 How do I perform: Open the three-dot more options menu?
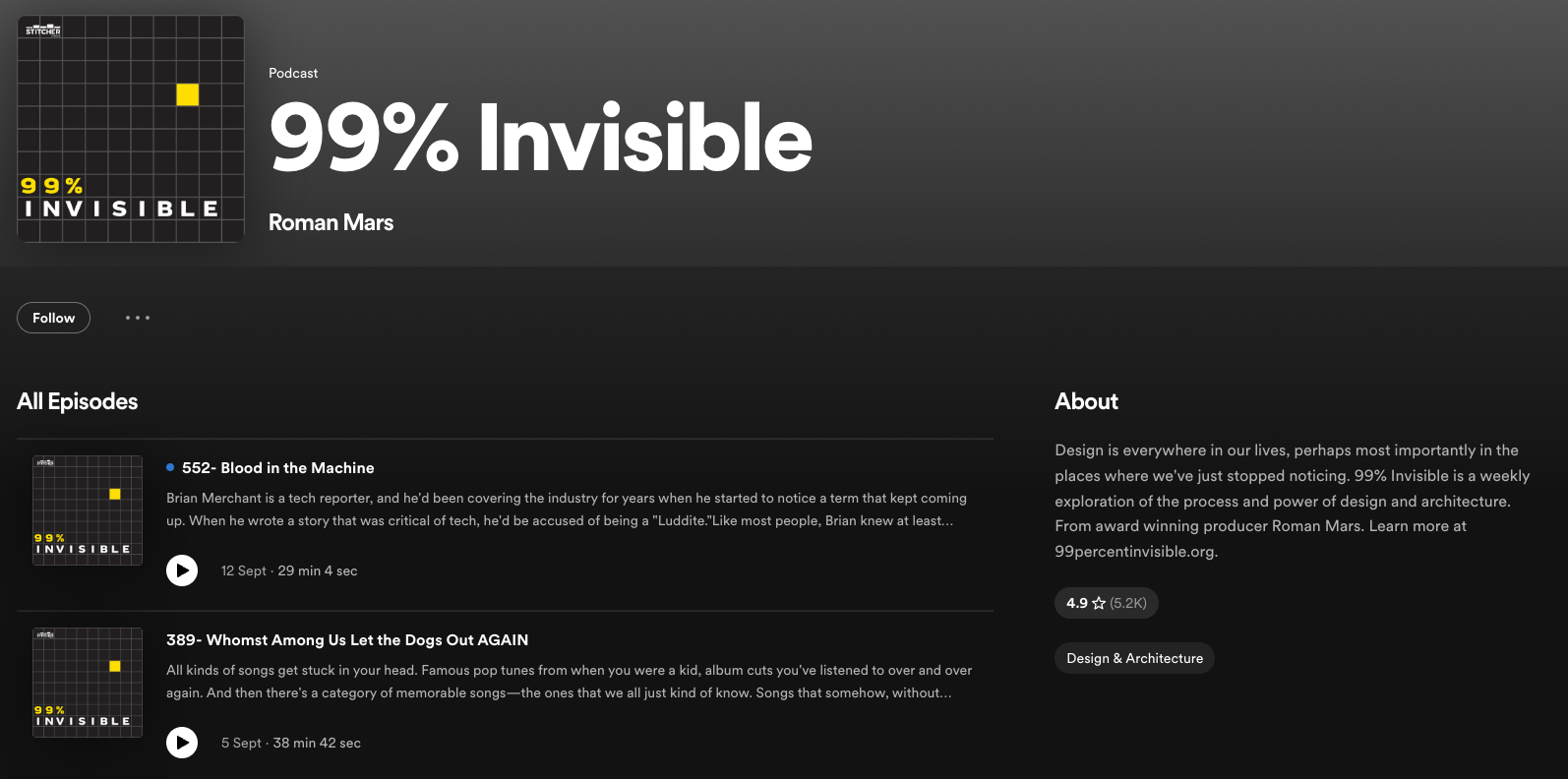pyautogui.click(x=138, y=318)
